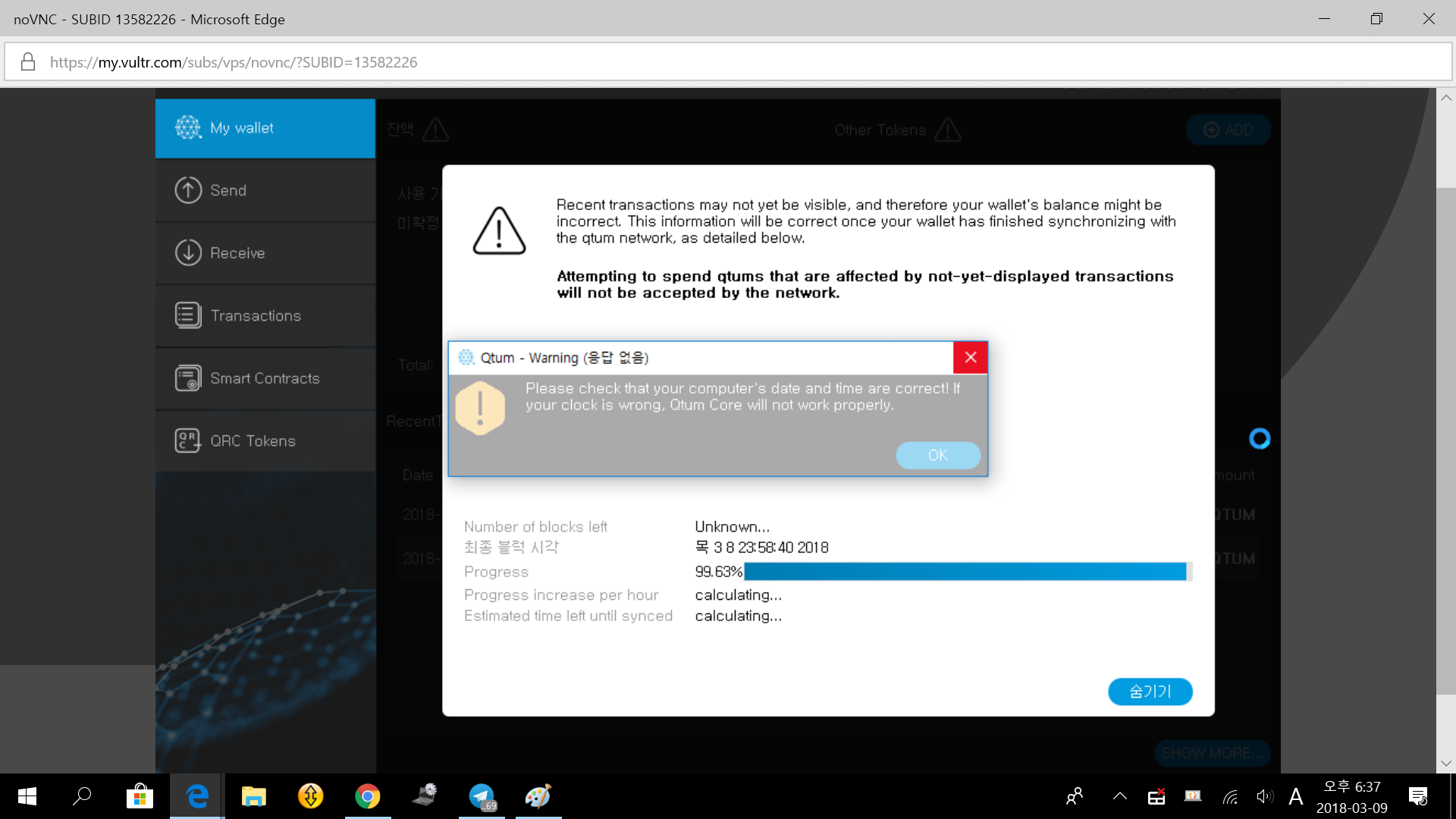Open Telegram from taskbar
The image size is (1456, 819).
coord(482,796)
